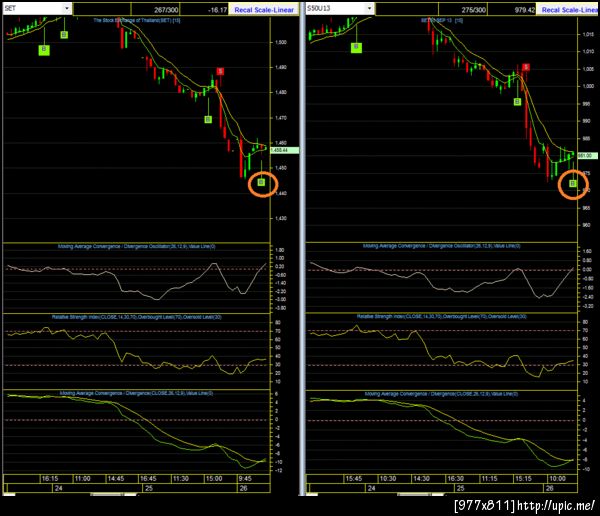
Task: Click 'The Stock Exchange of Thailand(SET)' chart title
Action: [137, 20]
